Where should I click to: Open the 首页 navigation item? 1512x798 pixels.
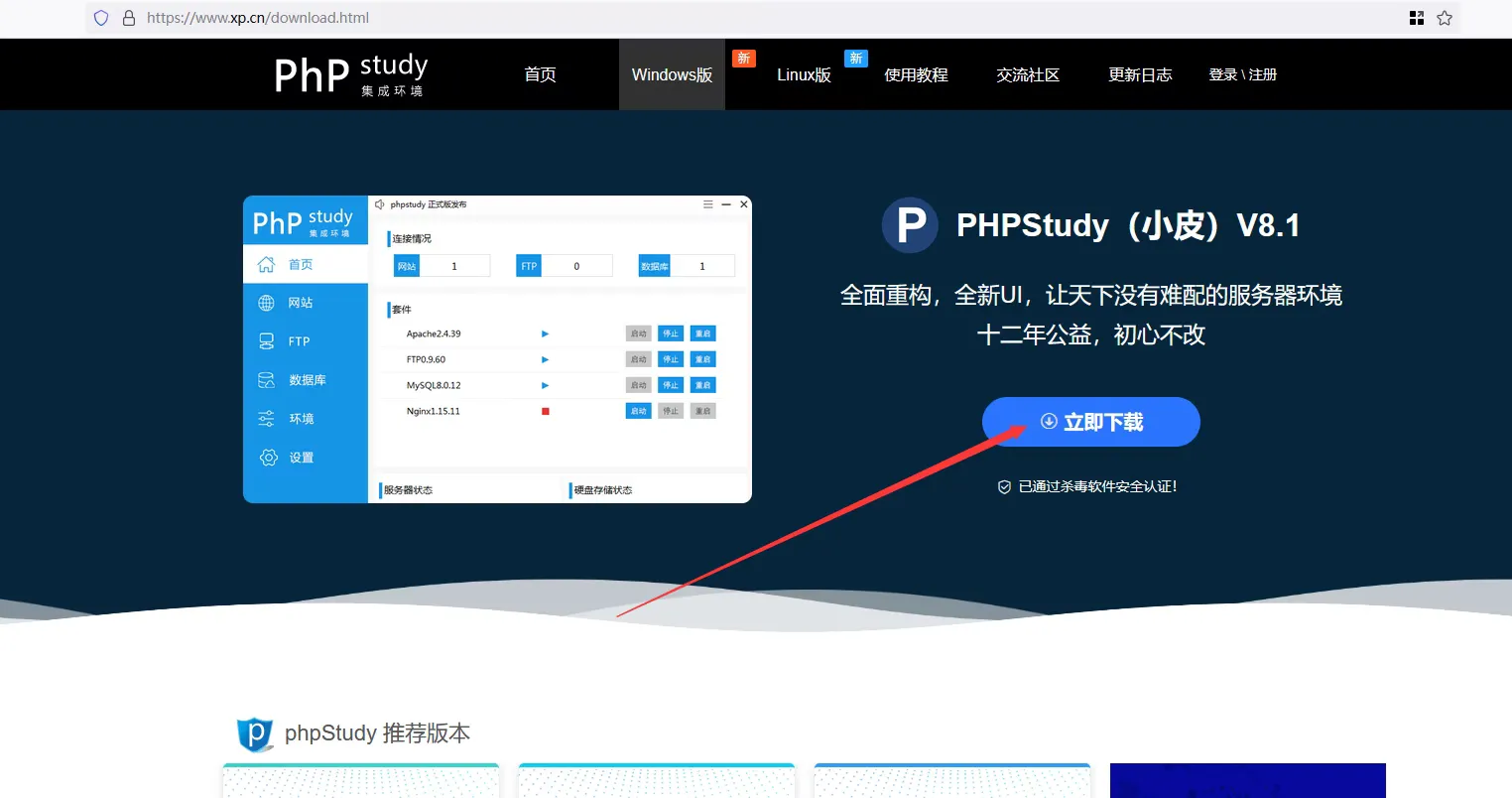point(540,75)
